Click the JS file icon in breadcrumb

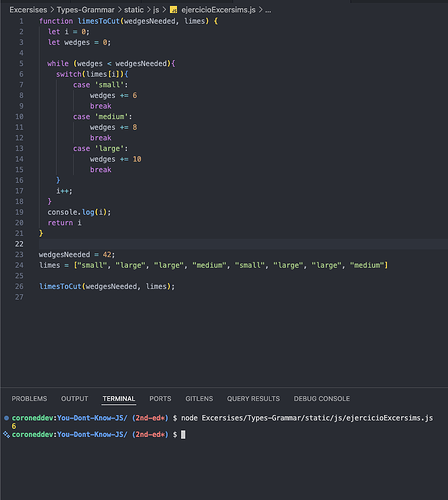tap(173, 10)
